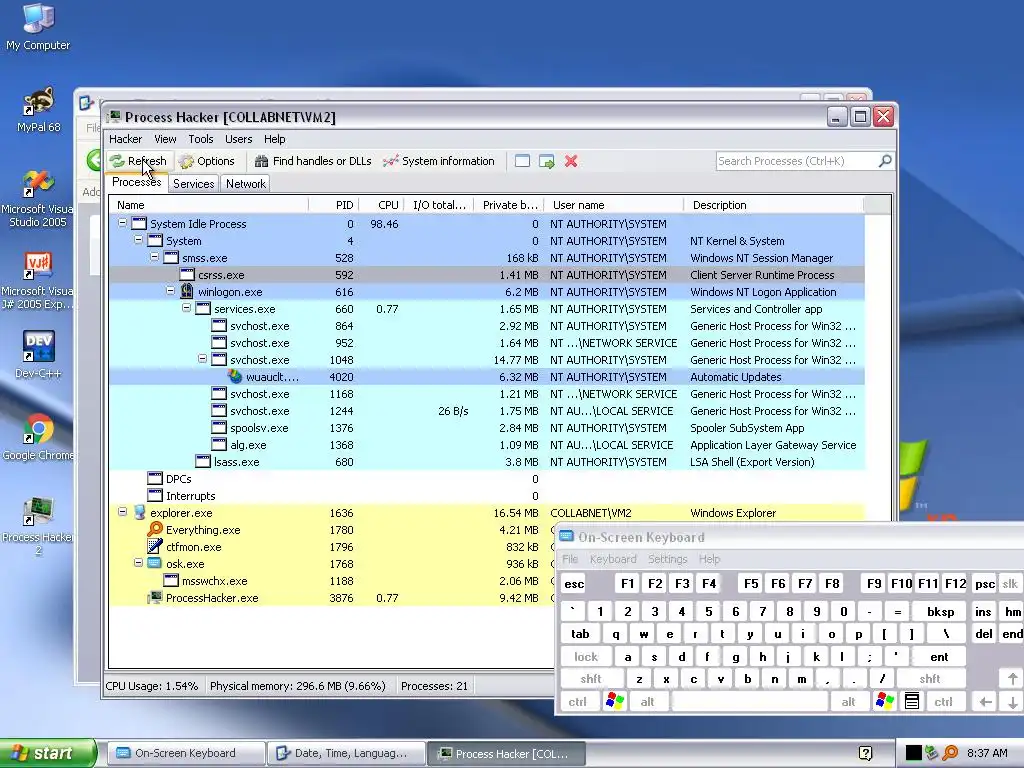
Task: Click the esc key on On-Screen Keyboard
Action: (574, 584)
